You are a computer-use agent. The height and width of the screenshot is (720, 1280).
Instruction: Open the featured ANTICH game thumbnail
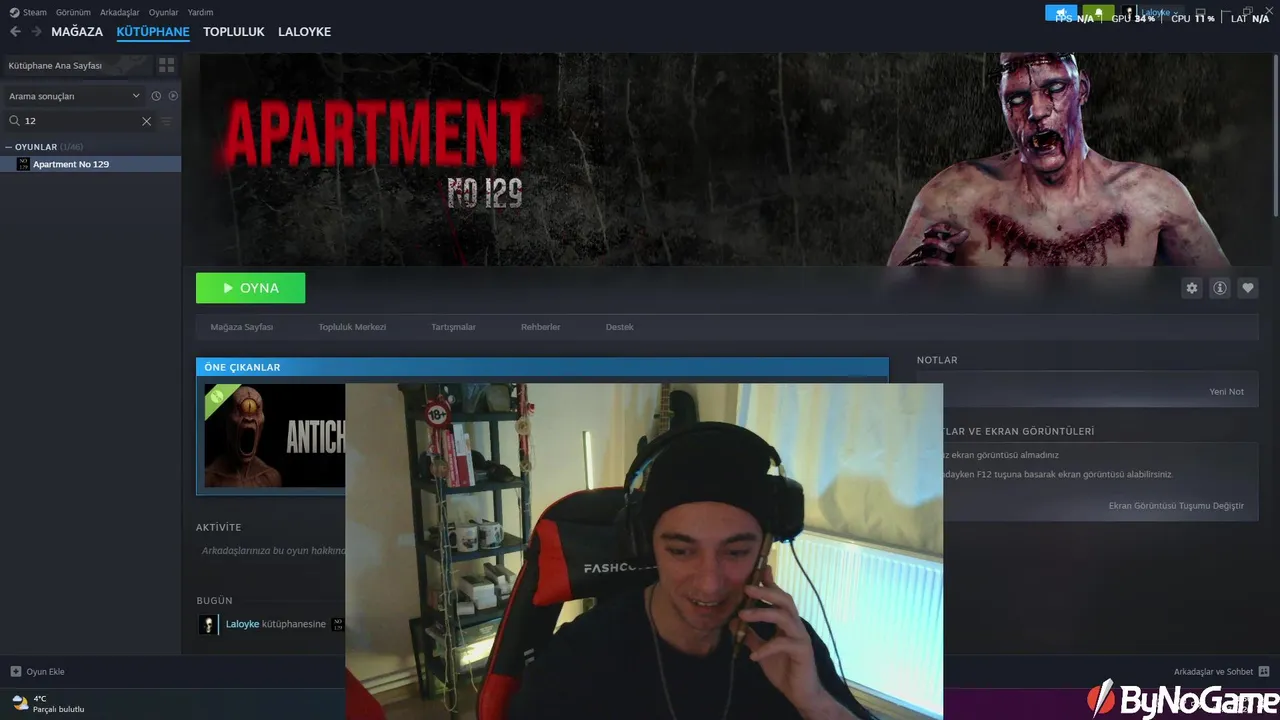(275, 436)
